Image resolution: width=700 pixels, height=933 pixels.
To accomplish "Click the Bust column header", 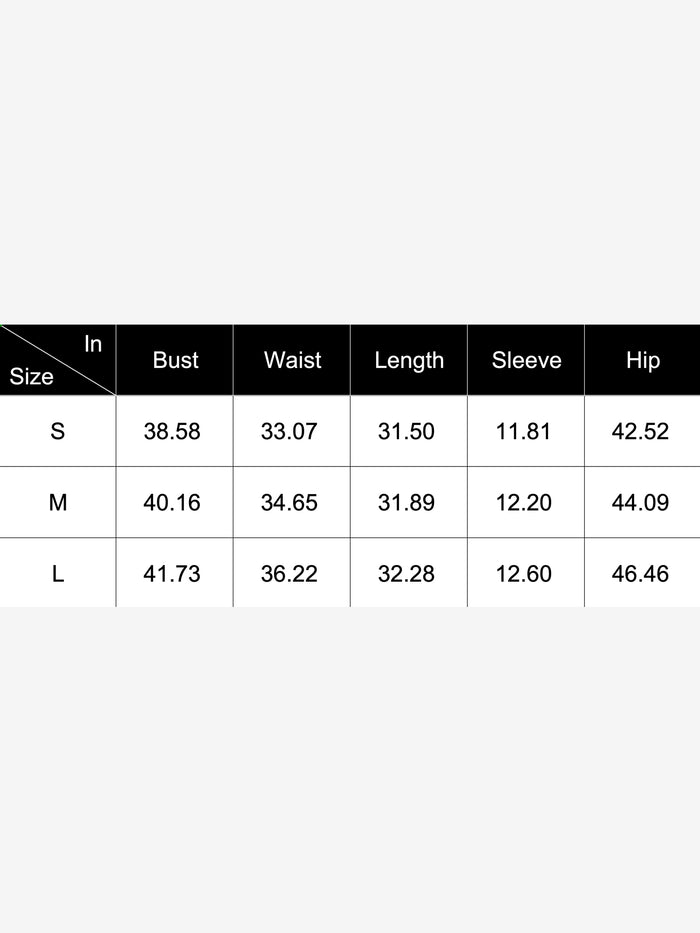I will tap(175, 360).
